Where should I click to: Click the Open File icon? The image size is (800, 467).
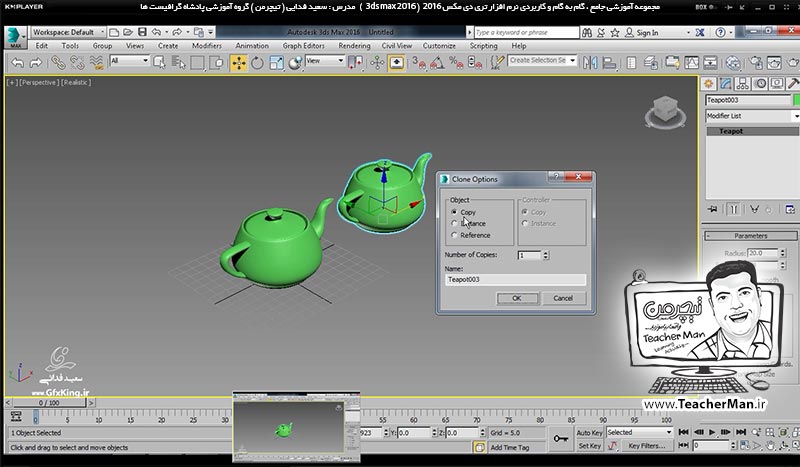coord(128,32)
